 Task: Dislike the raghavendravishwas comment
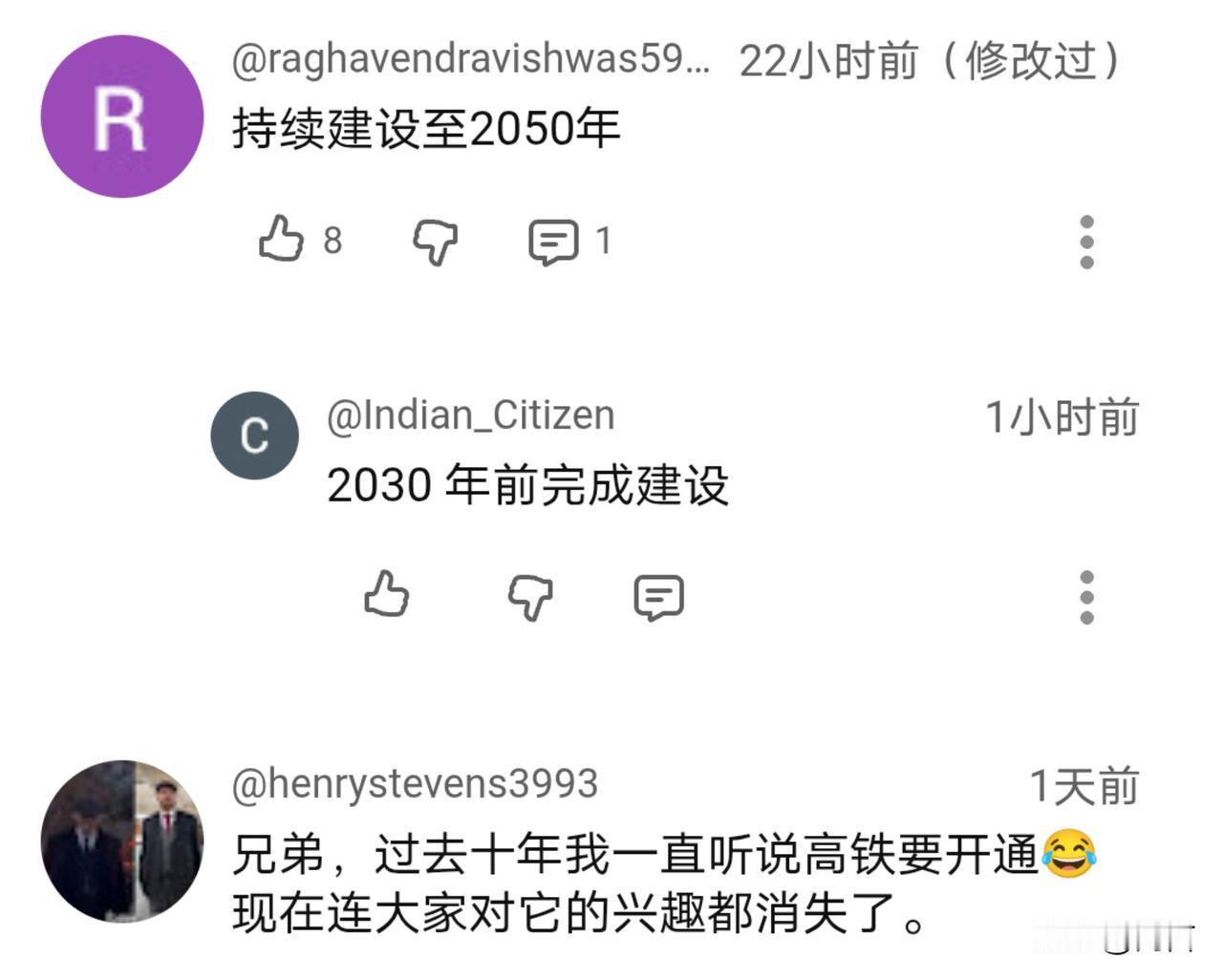435,242
